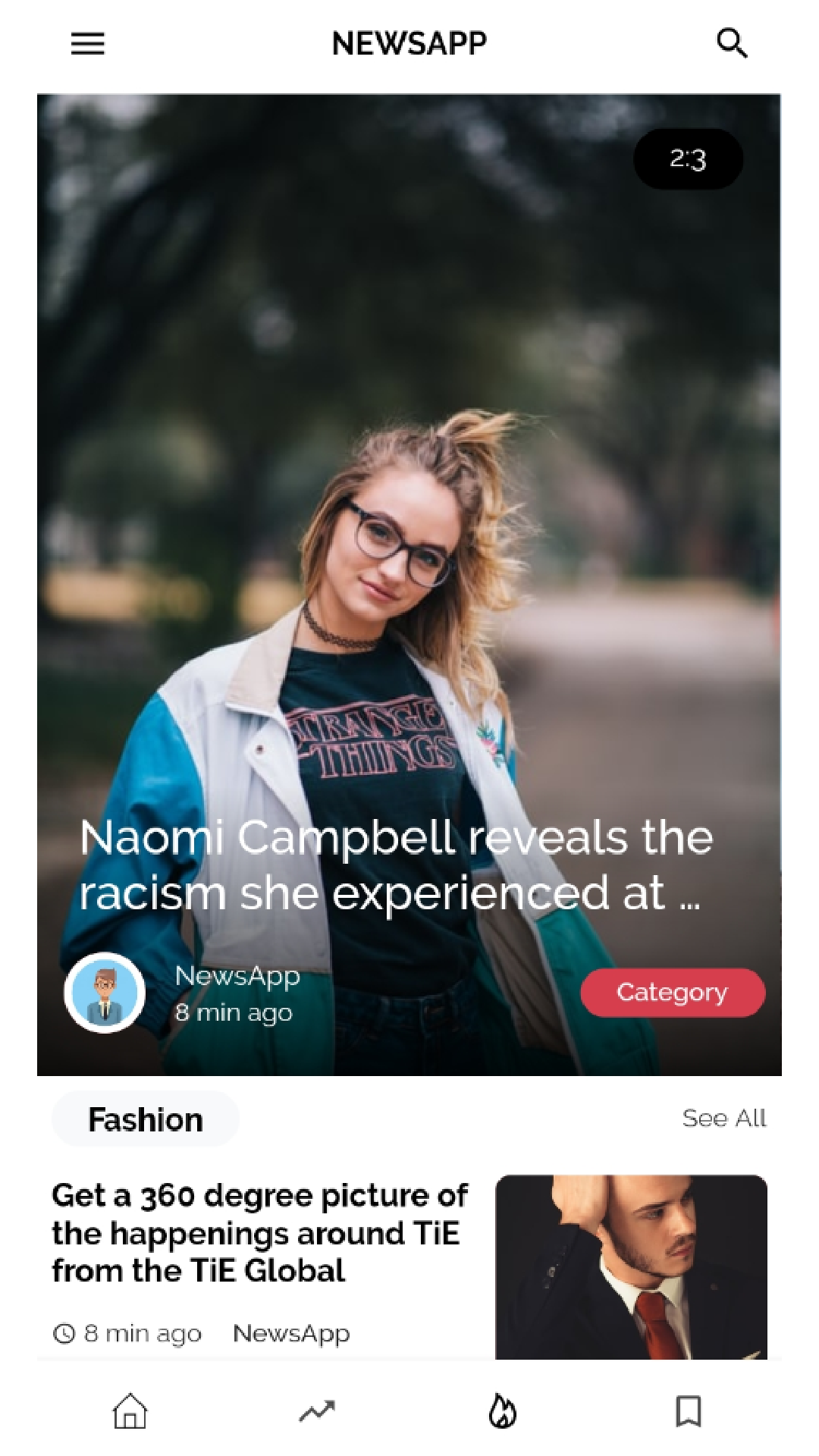Open the trending arrow tab

(316, 1411)
